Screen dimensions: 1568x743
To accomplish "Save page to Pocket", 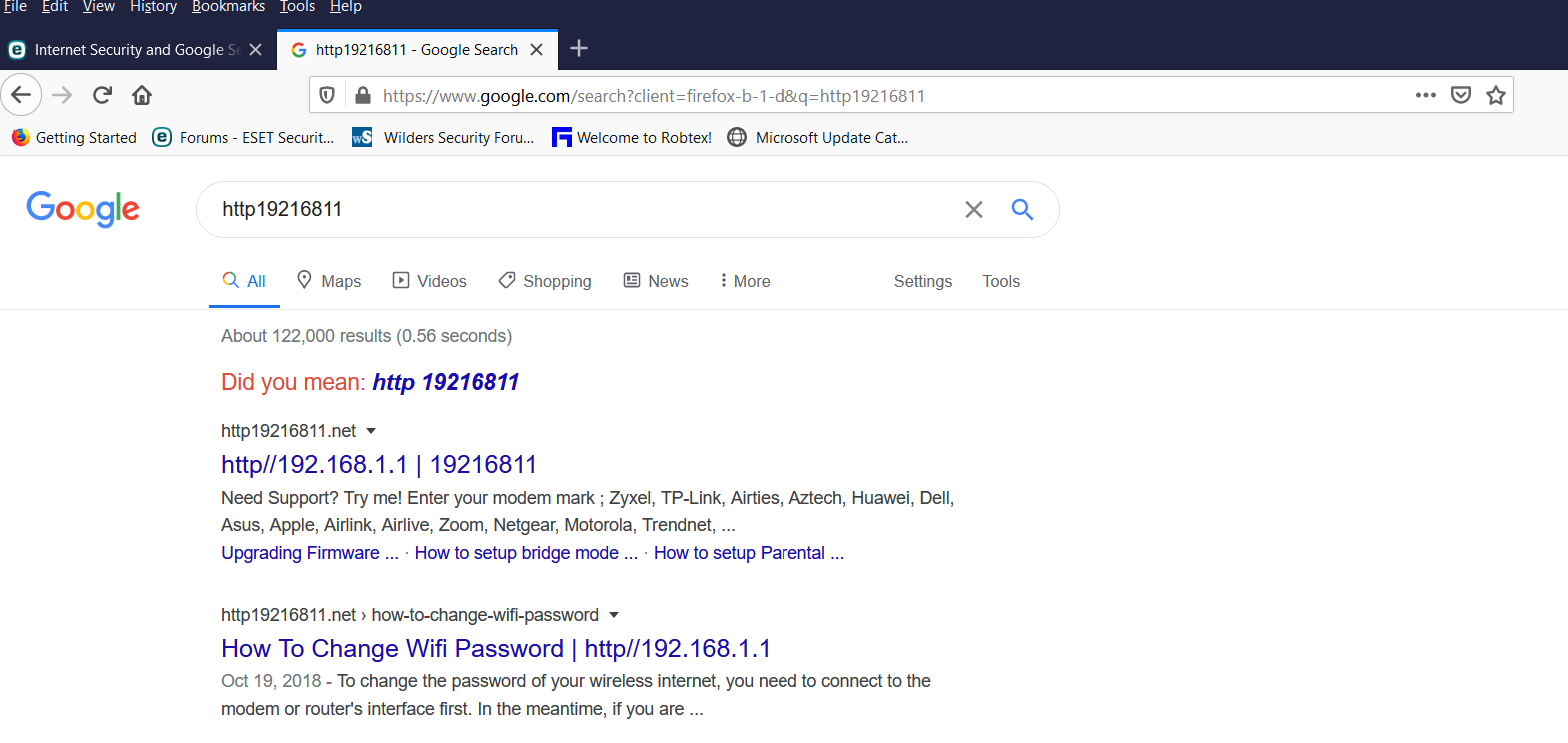I will (1461, 95).
